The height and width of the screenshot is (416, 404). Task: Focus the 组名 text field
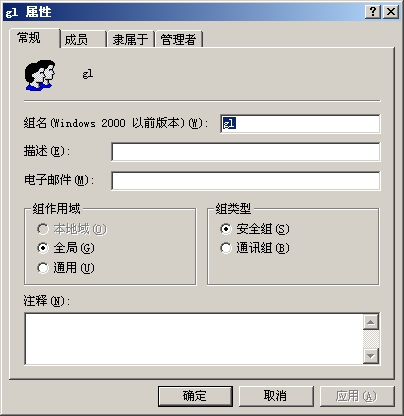tap(300, 124)
